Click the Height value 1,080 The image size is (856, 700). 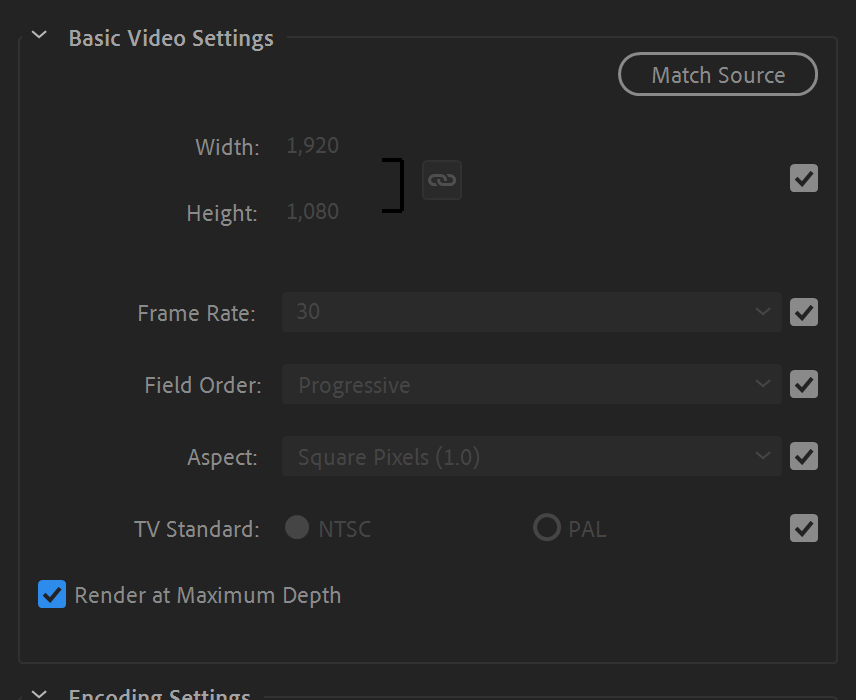click(x=312, y=212)
